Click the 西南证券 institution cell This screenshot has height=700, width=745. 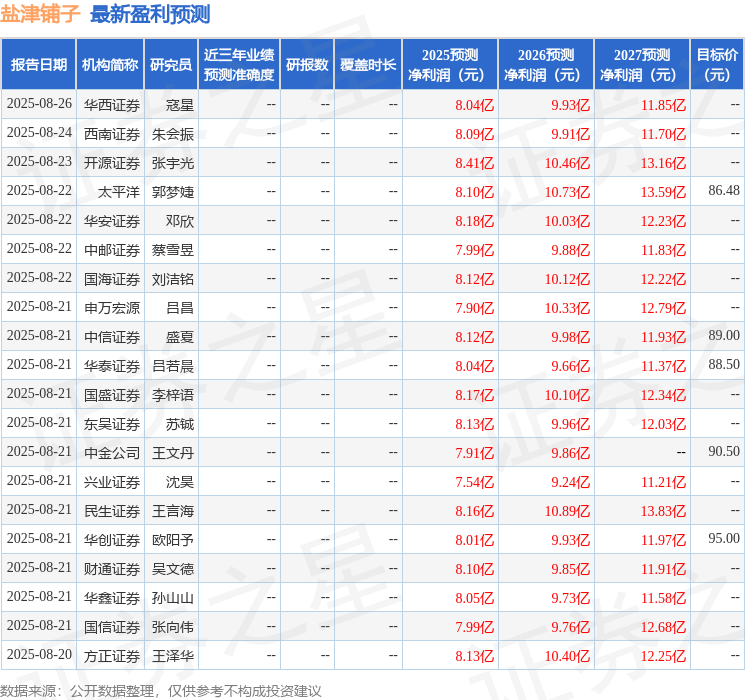pos(112,134)
